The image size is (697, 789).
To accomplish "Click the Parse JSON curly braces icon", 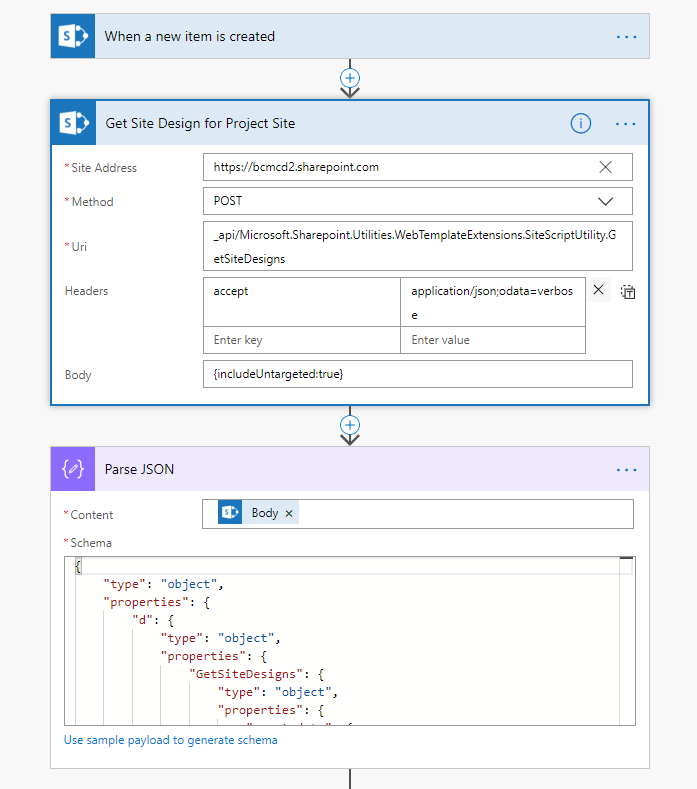I will [x=73, y=469].
